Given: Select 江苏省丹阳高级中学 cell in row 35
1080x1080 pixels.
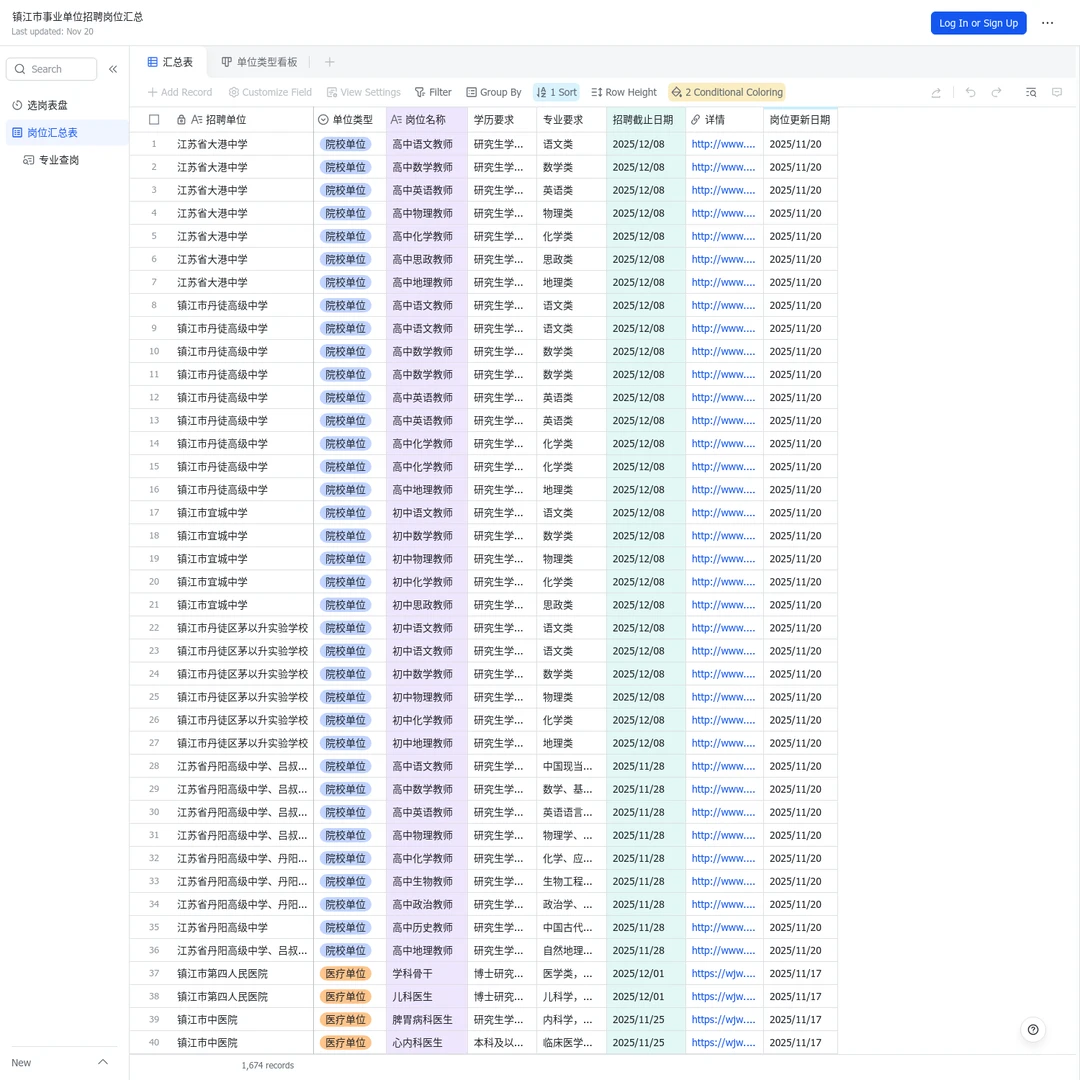Looking at the screenshot, I should [242, 927].
